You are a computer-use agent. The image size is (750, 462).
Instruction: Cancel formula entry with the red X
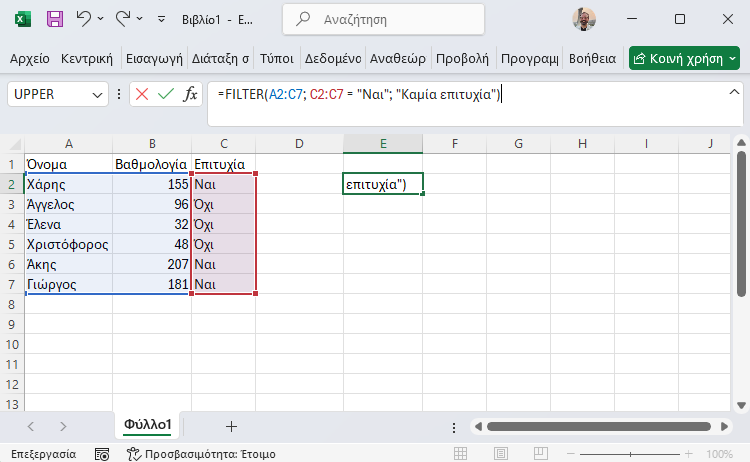click(x=142, y=94)
